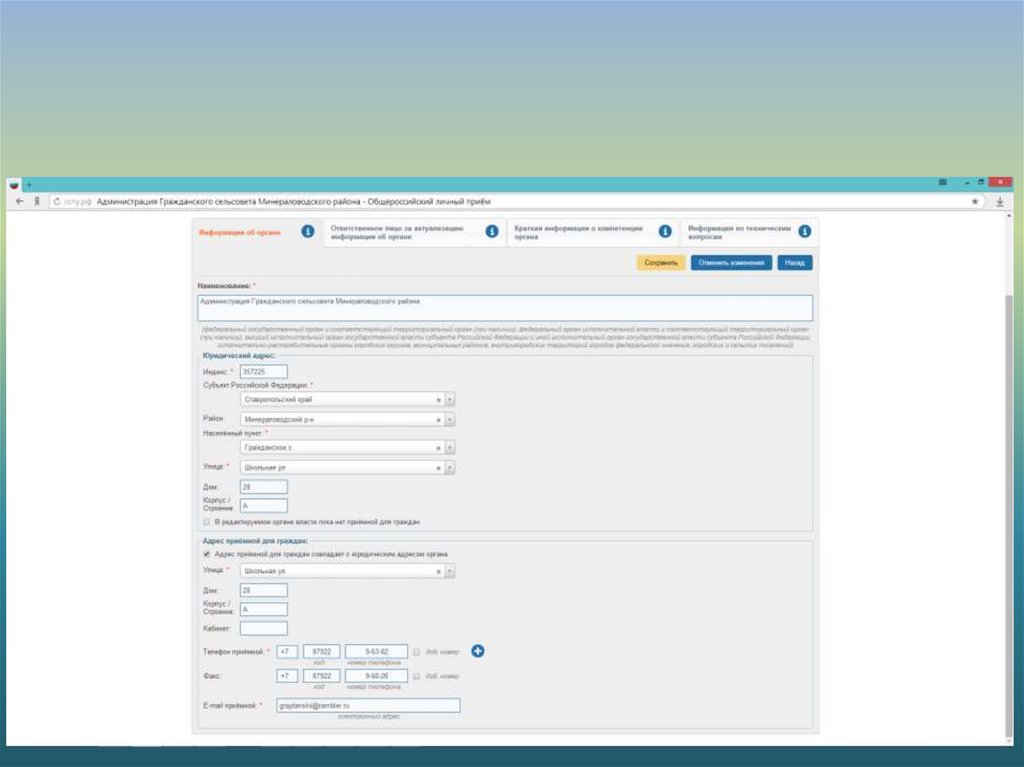Expand the 'Населённый пункт' dropdown
The image size is (1024, 767).
coord(450,448)
